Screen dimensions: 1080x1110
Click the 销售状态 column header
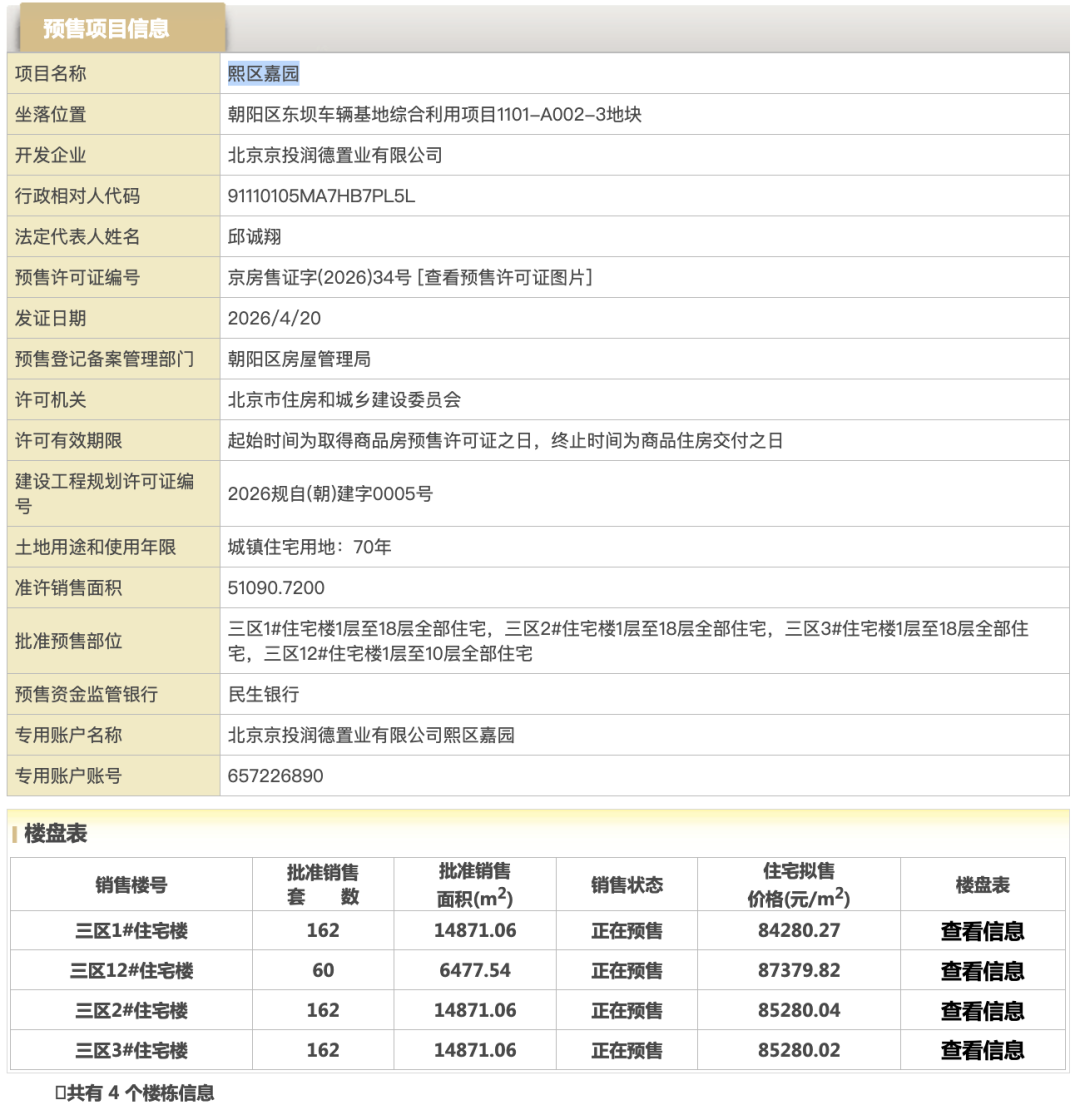click(626, 885)
